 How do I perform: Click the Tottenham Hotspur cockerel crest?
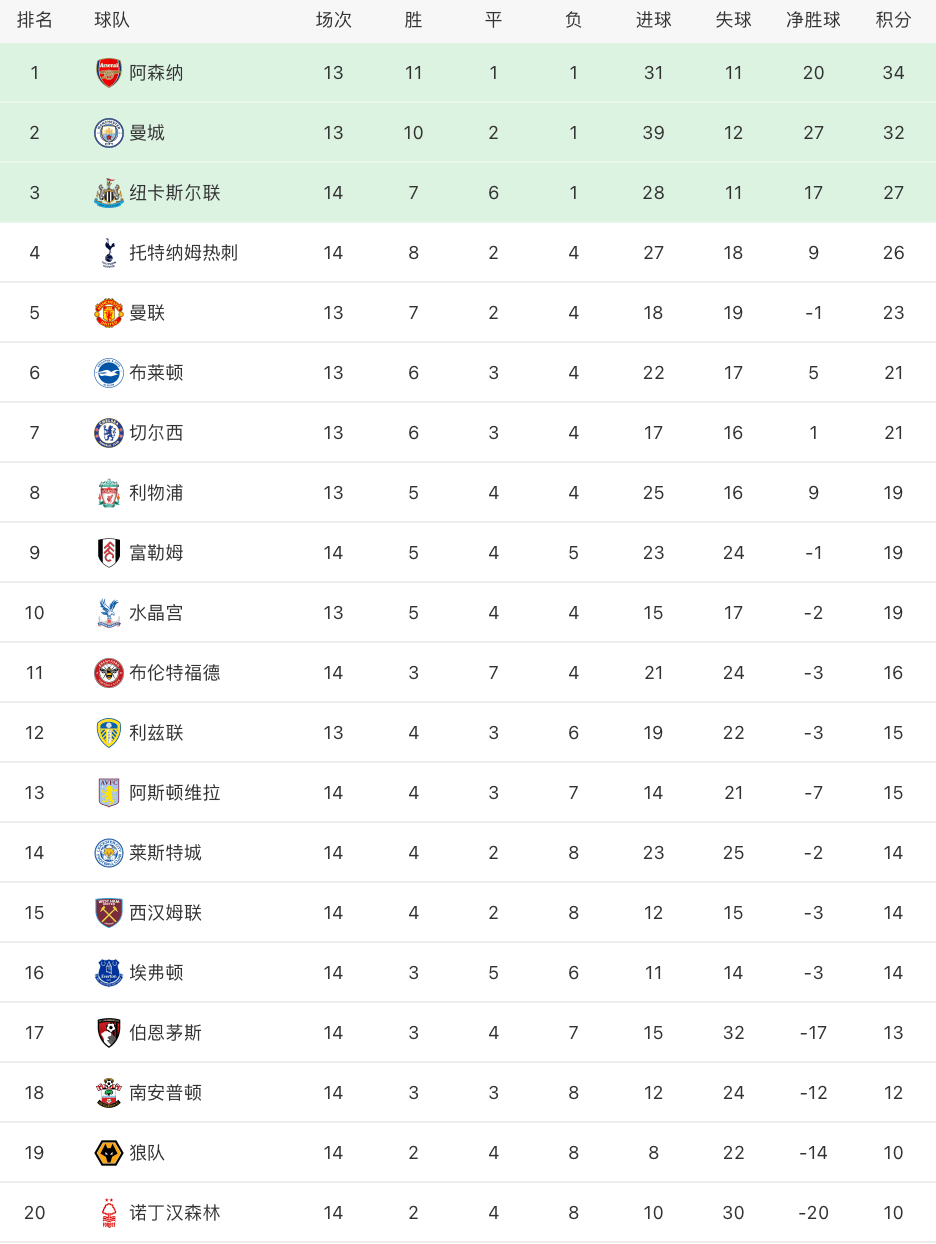(109, 252)
